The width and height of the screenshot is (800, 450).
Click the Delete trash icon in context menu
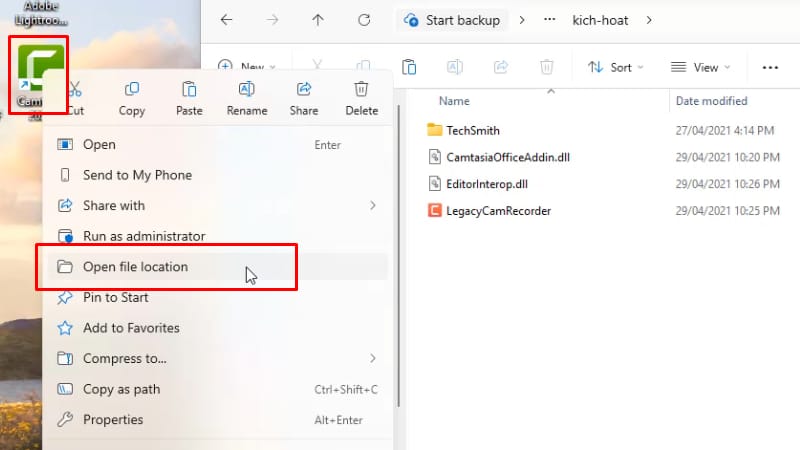(x=361, y=89)
